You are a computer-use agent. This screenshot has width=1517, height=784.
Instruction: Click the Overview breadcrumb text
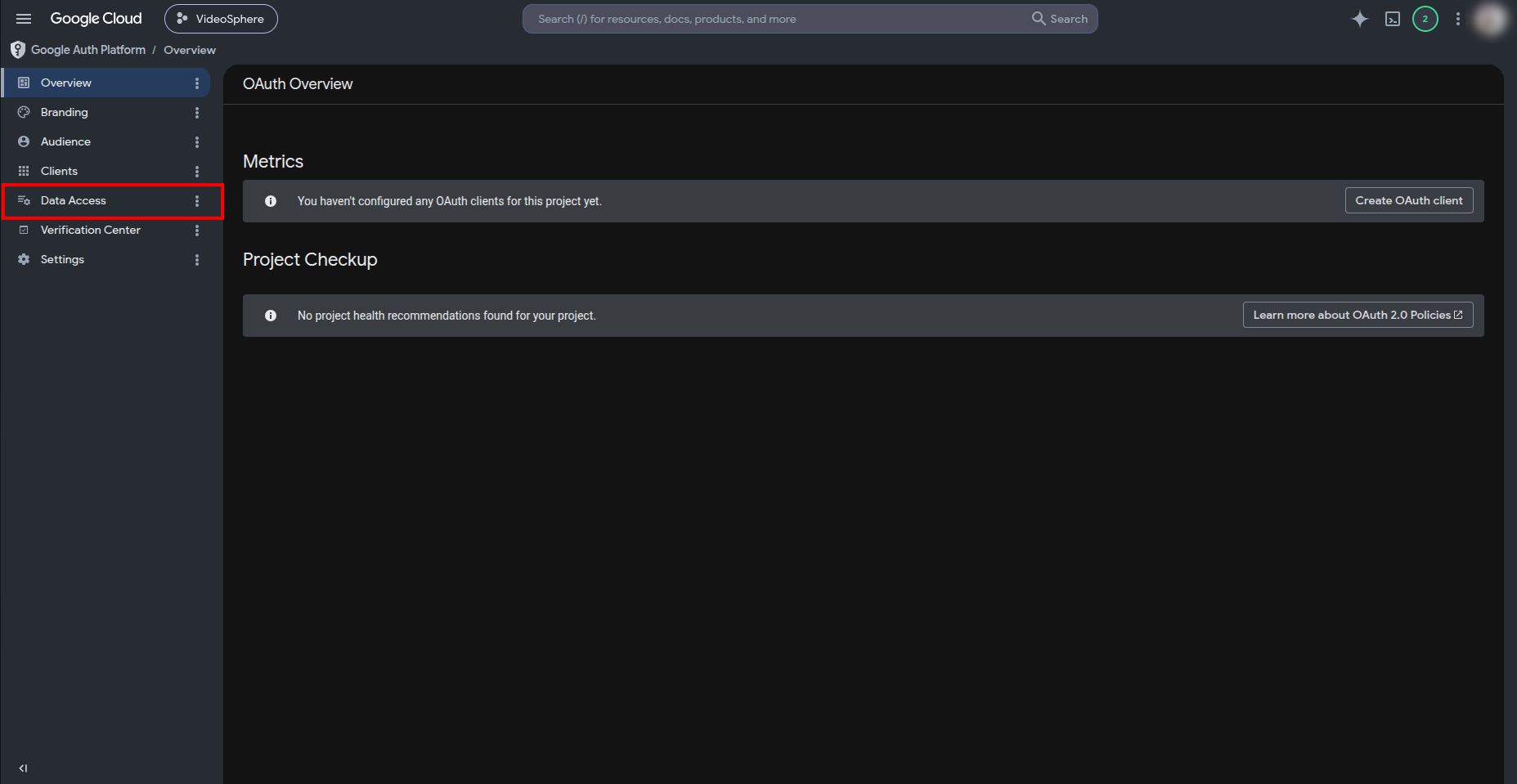[x=190, y=50]
